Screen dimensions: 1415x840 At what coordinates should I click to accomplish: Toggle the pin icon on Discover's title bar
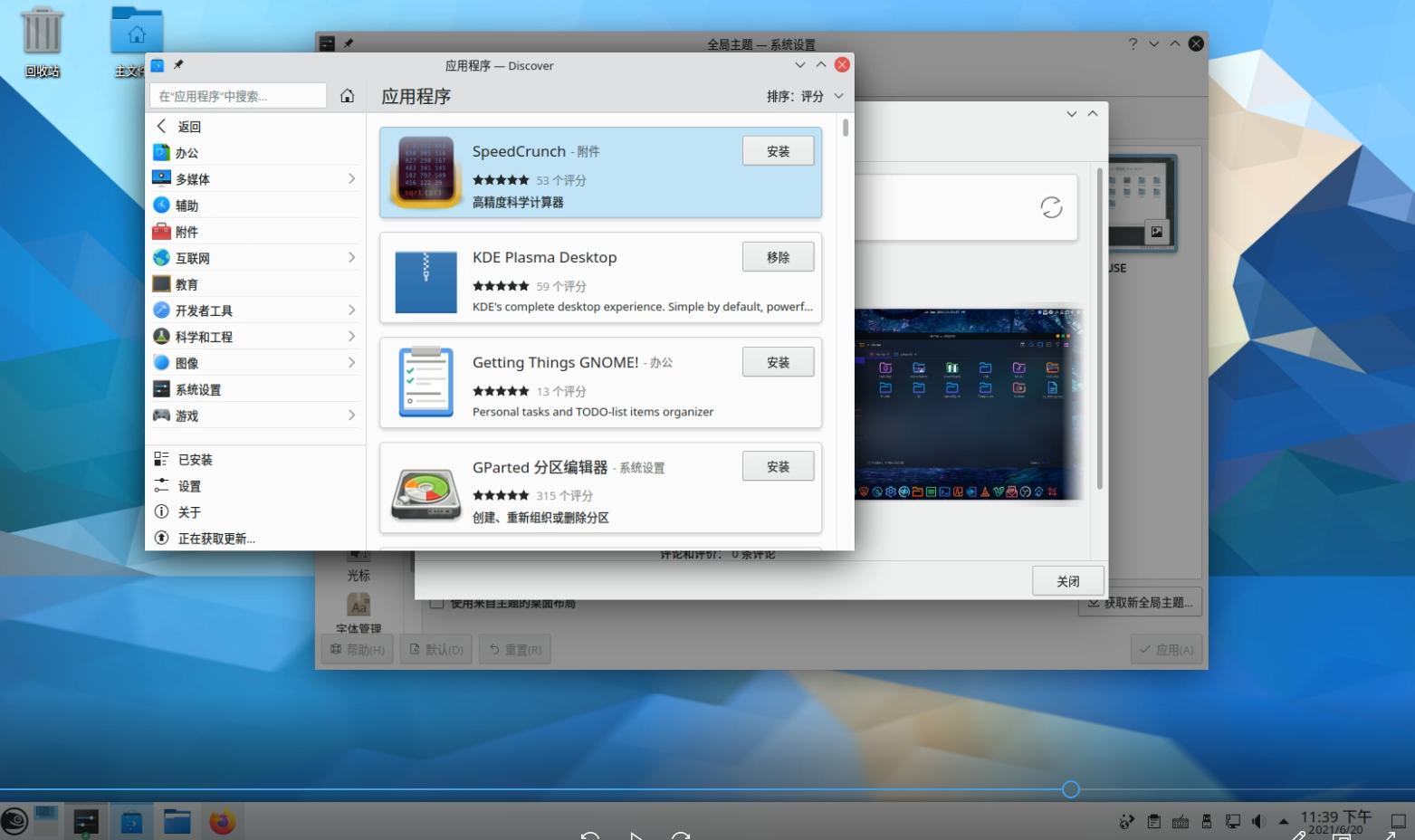178,64
